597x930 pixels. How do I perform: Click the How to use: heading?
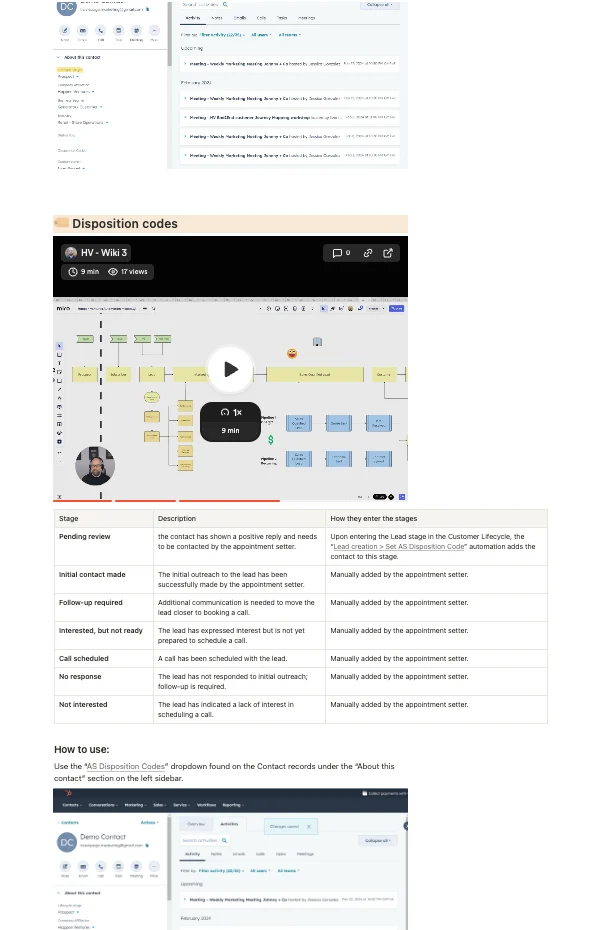point(82,749)
